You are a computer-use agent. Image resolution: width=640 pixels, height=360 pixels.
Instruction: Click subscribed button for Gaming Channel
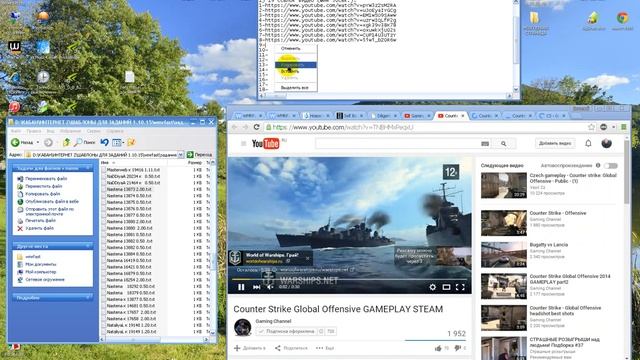[286, 331]
